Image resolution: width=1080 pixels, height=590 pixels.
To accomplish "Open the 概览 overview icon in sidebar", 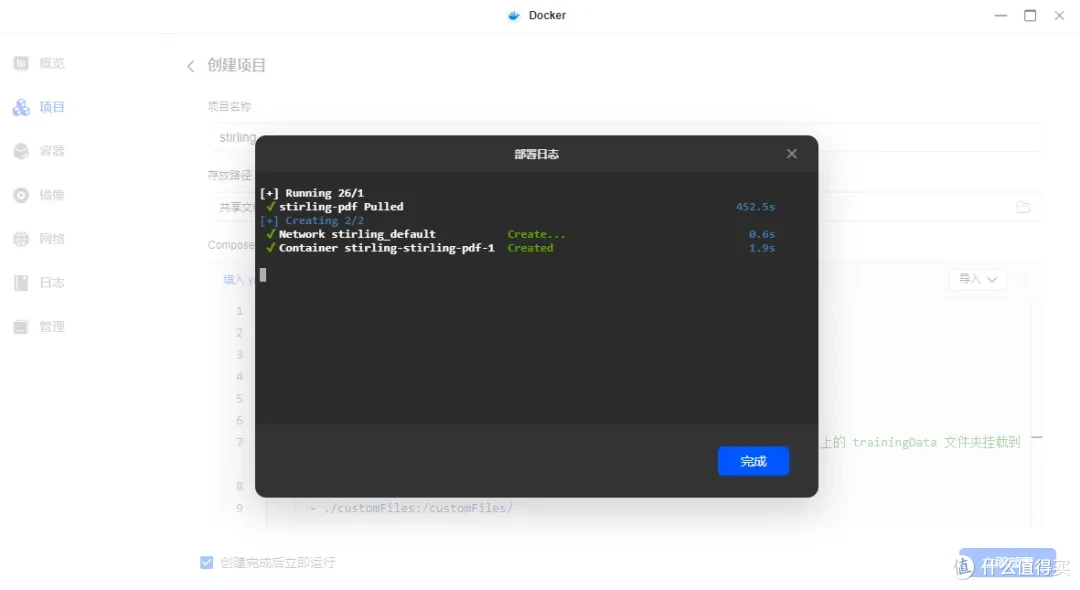I will pos(21,63).
